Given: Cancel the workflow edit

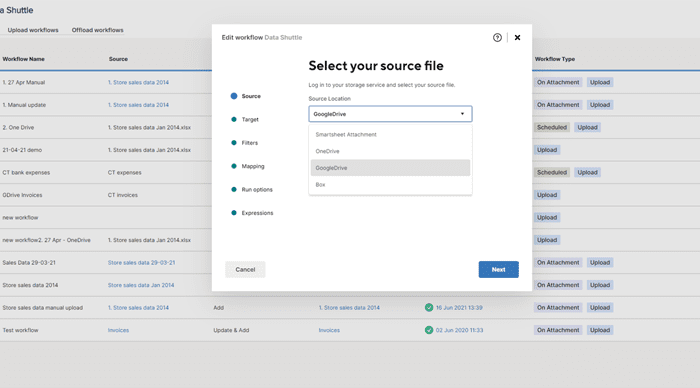Looking at the screenshot, I should pos(245,270).
